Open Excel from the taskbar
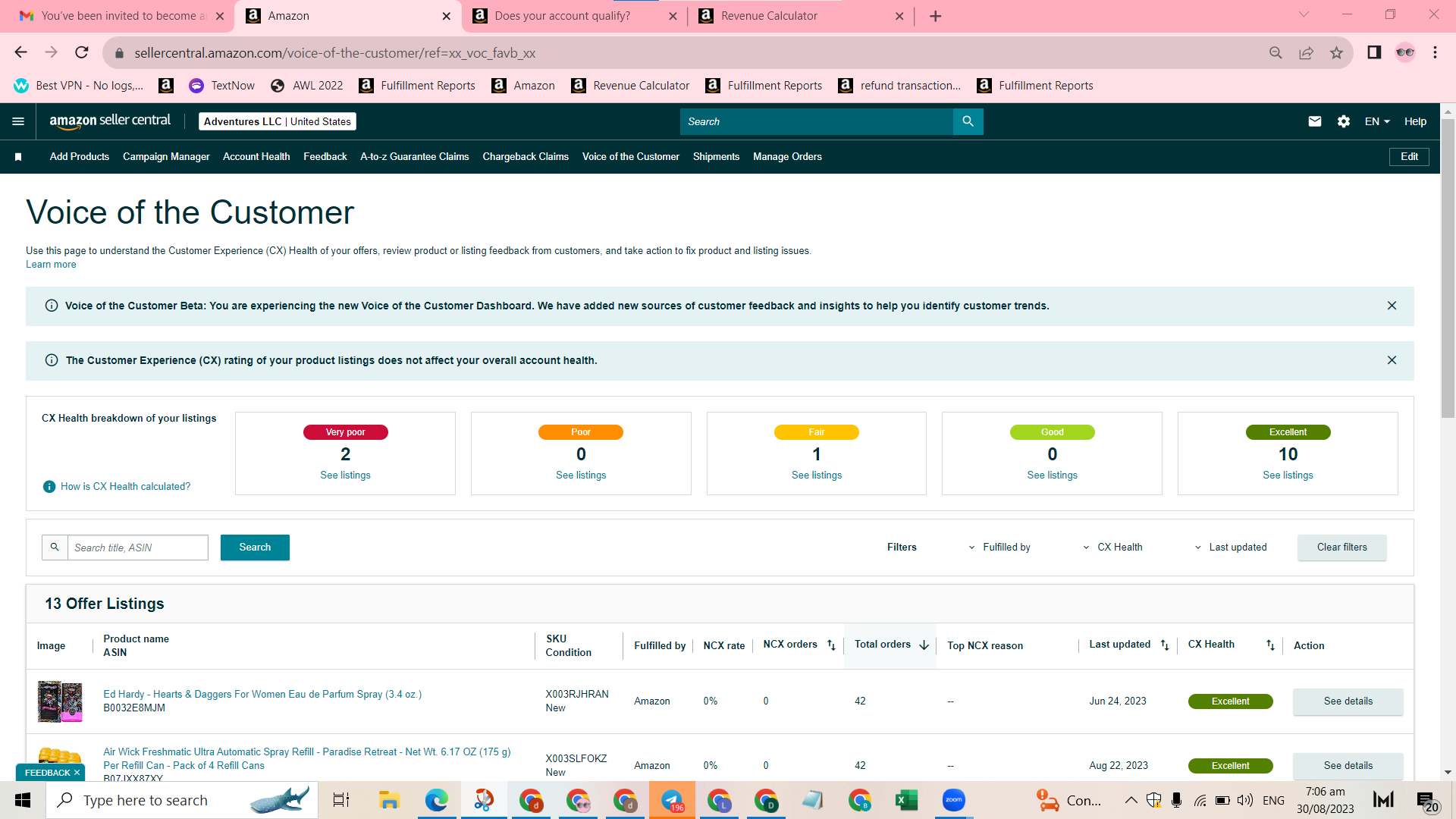Screen dimensions: 1456x819 point(906,800)
